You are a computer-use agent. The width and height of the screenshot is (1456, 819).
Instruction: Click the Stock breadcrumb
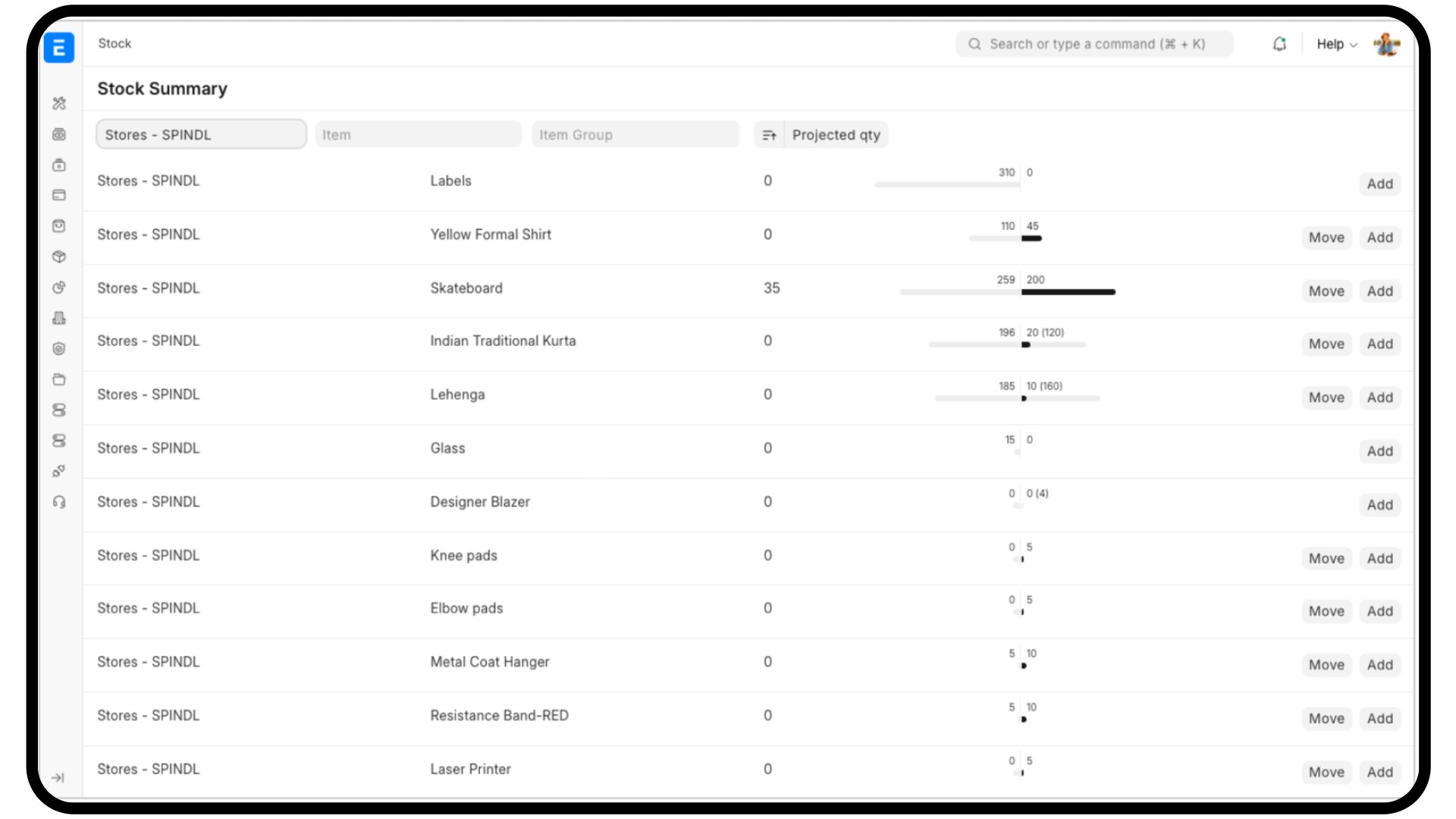click(x=115, y=43)
